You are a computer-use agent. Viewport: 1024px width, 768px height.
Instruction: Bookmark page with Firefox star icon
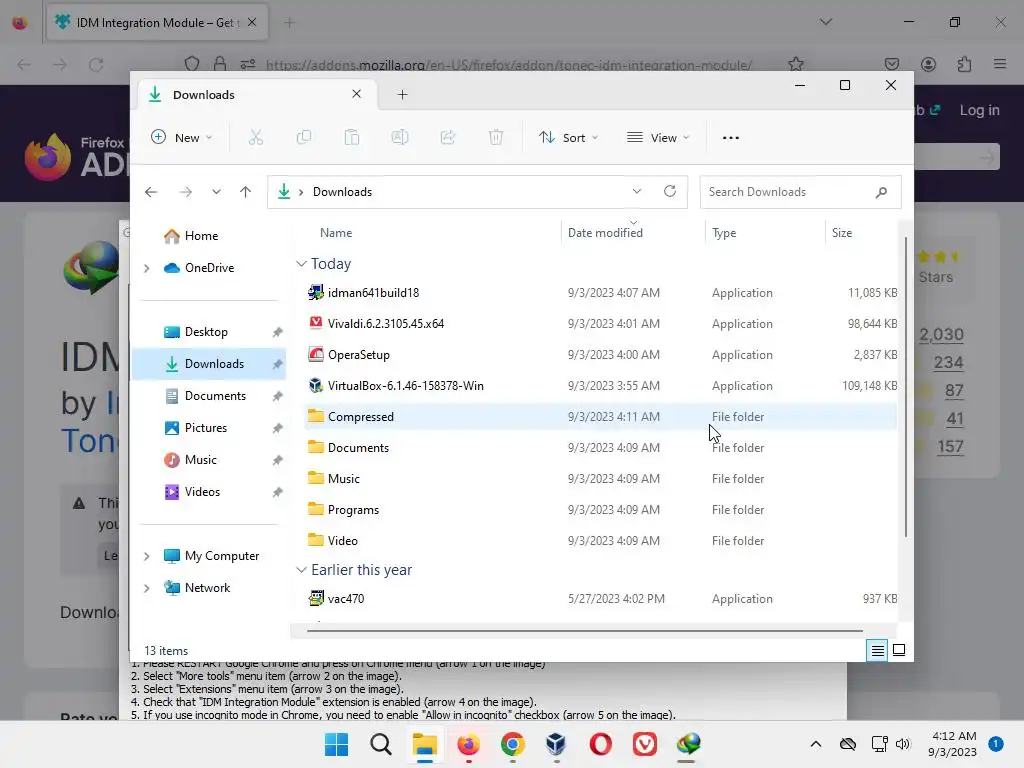795,64
